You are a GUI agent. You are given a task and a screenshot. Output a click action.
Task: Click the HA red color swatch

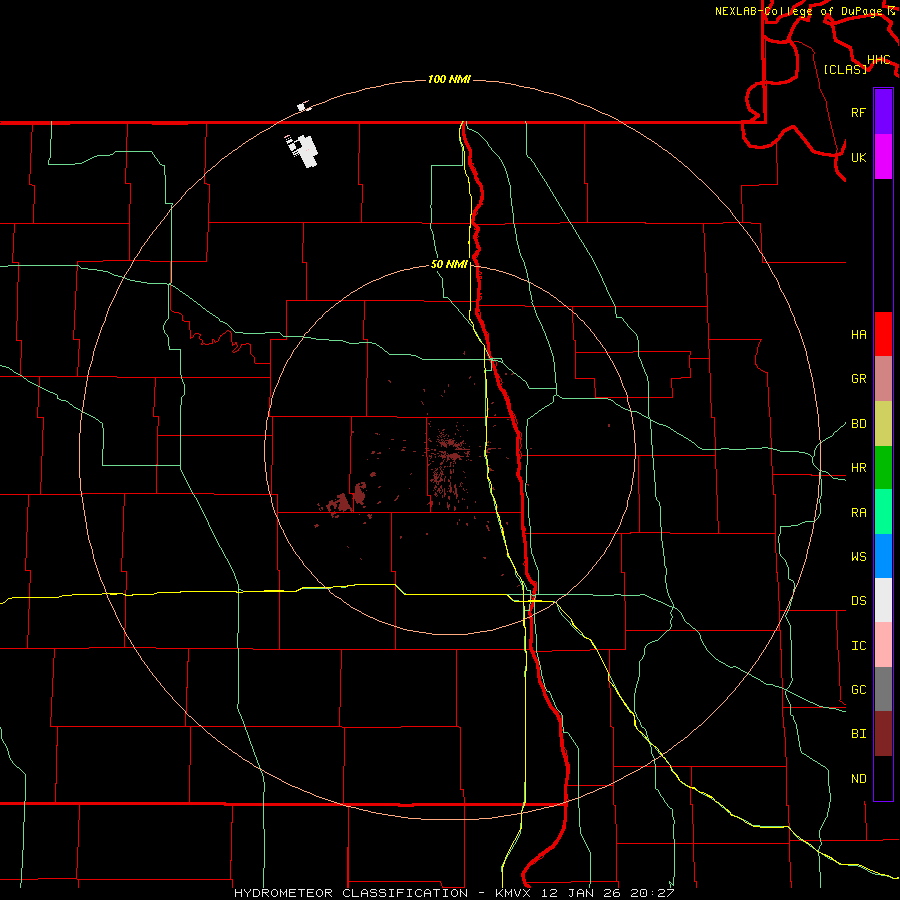pos(883,334)
